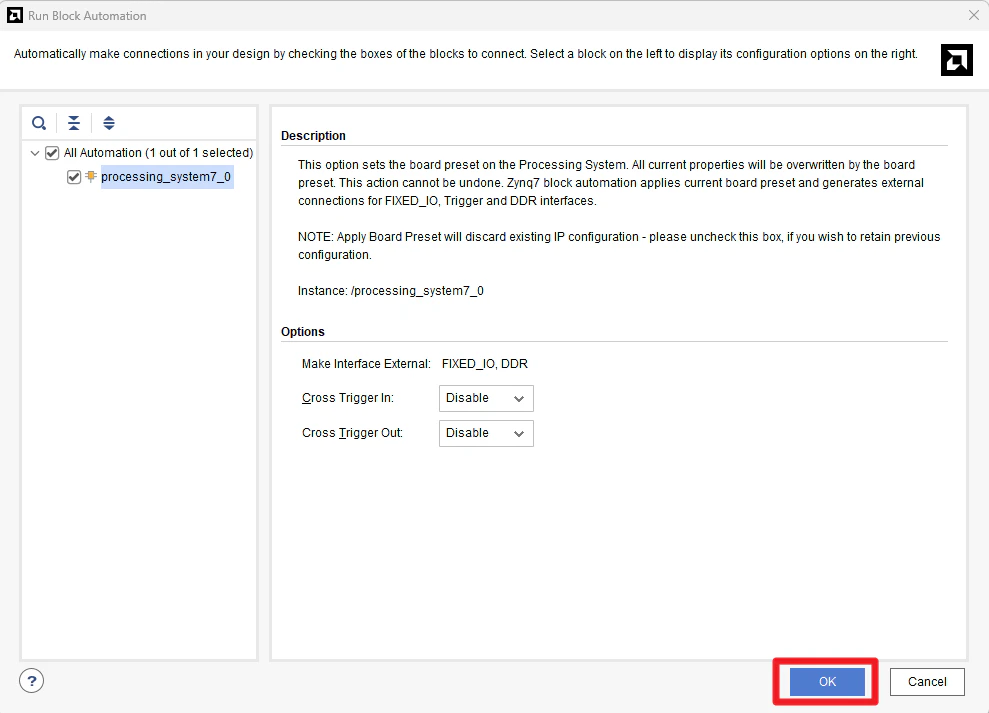Uncheck the processing_system7_0 checkbox

[74, 177]
